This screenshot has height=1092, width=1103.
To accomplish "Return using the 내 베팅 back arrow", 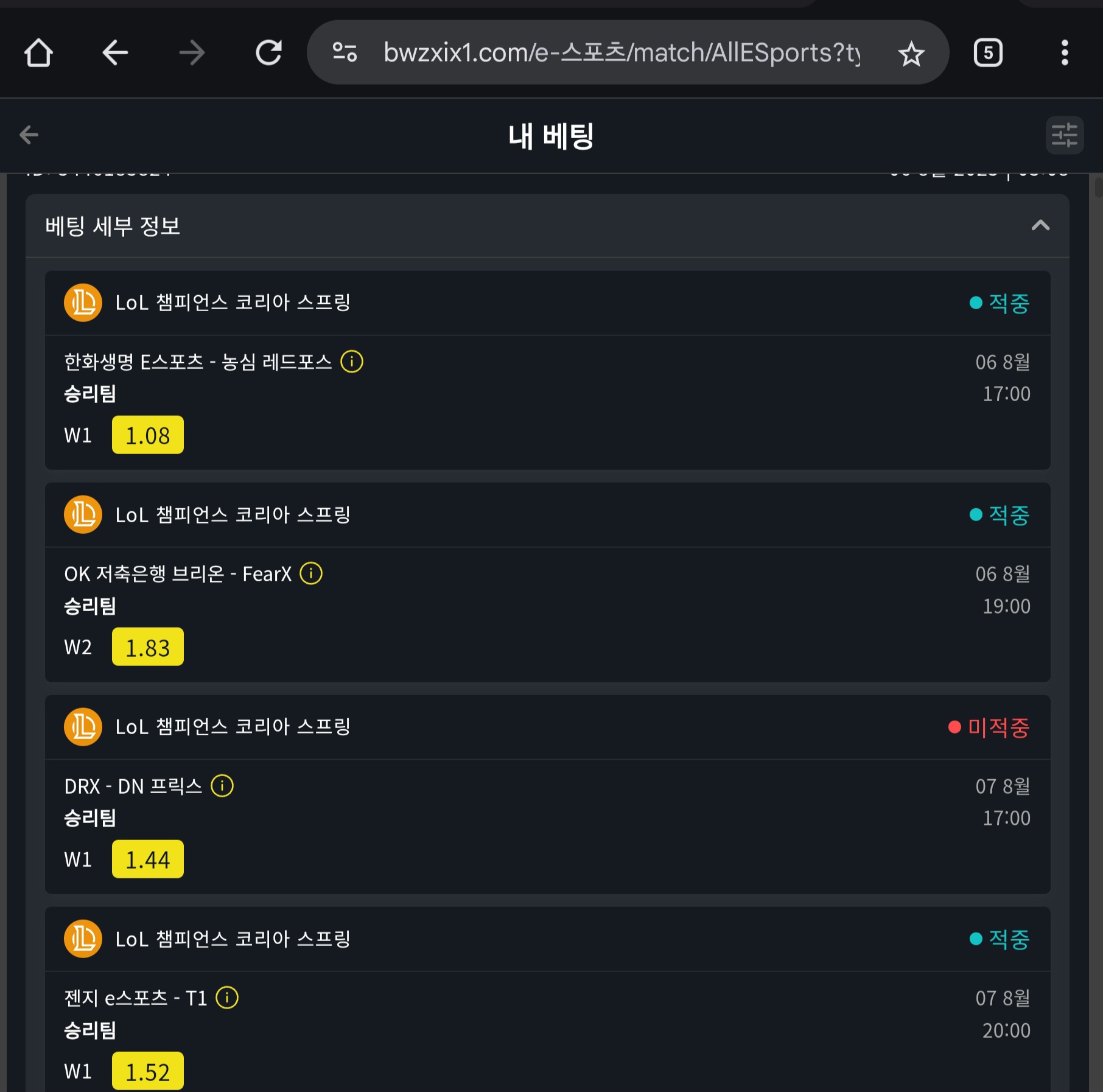I will click(29, 135).
